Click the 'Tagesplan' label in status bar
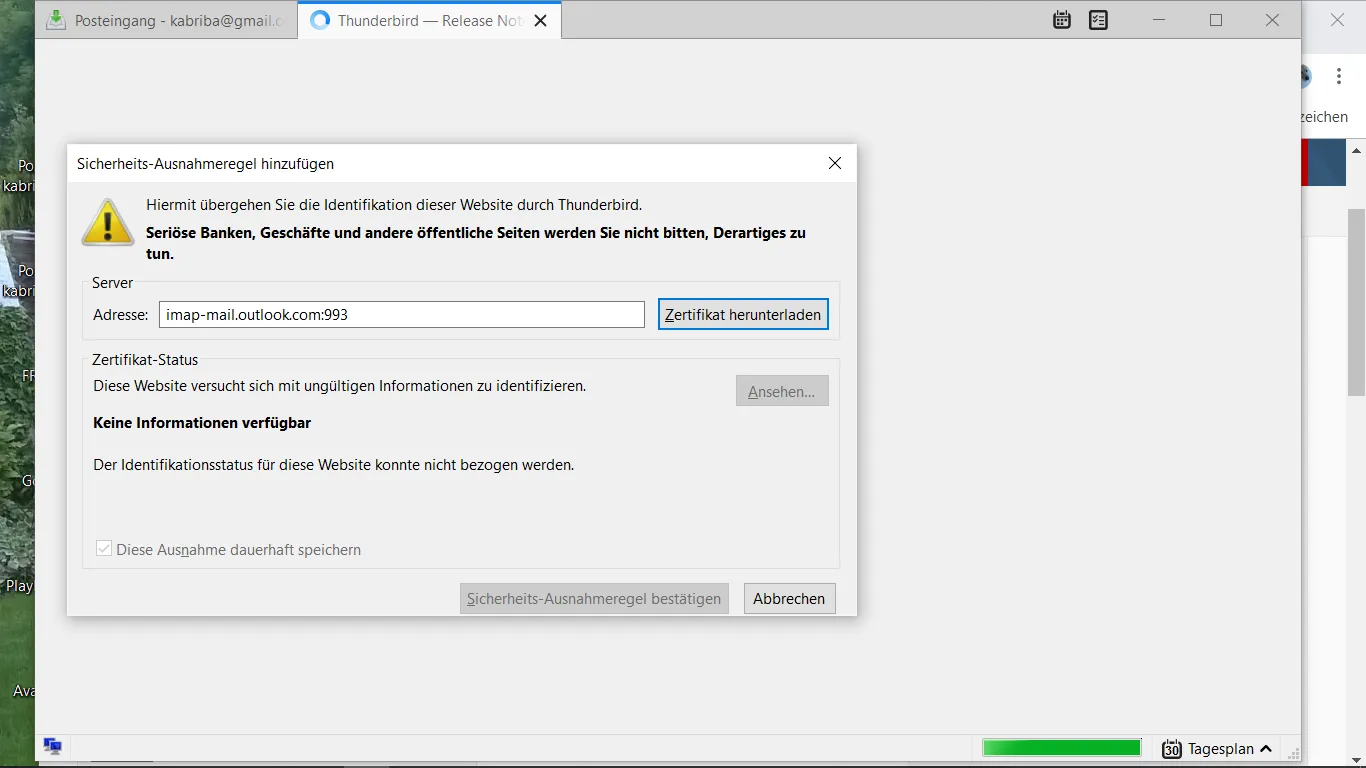 tap(1221, 749)
